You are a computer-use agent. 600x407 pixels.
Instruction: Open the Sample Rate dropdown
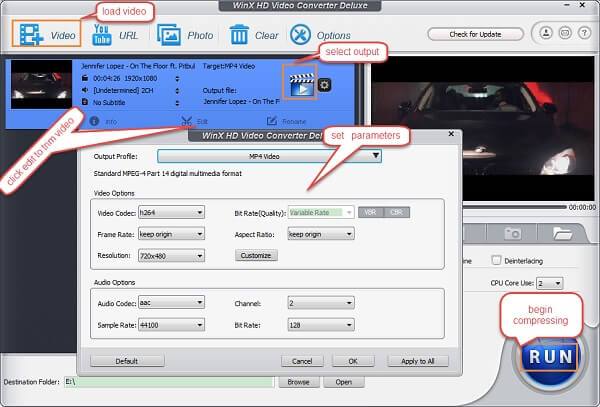[171, 325]
